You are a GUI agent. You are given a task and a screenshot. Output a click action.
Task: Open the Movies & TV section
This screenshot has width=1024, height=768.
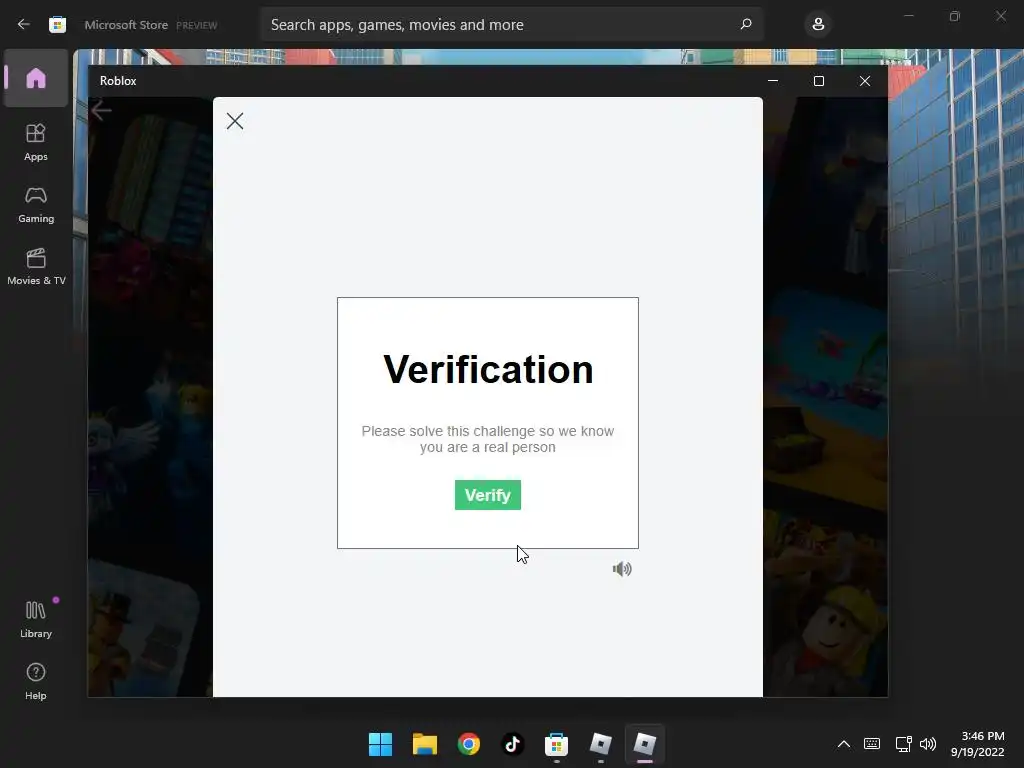pyautogui.click(x=36, y=267)
